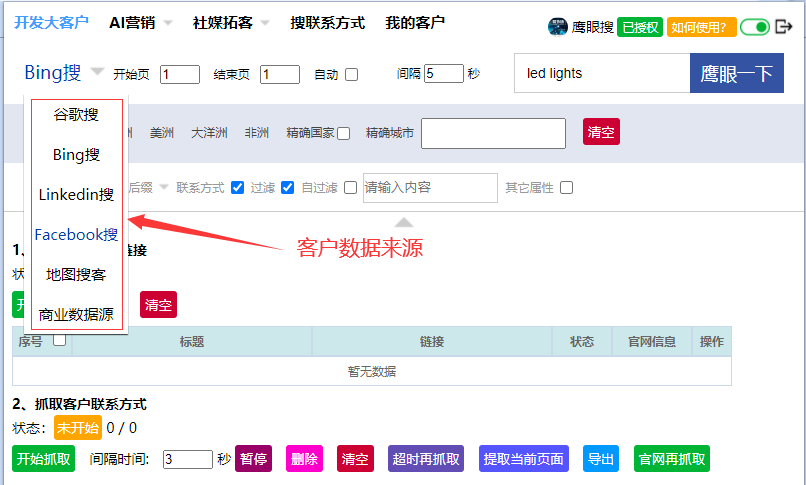Click the 鹰眼搜 avatar logo
Viewport: 806px width, 485px height.
pyautogui.click(x=557, y=27)
